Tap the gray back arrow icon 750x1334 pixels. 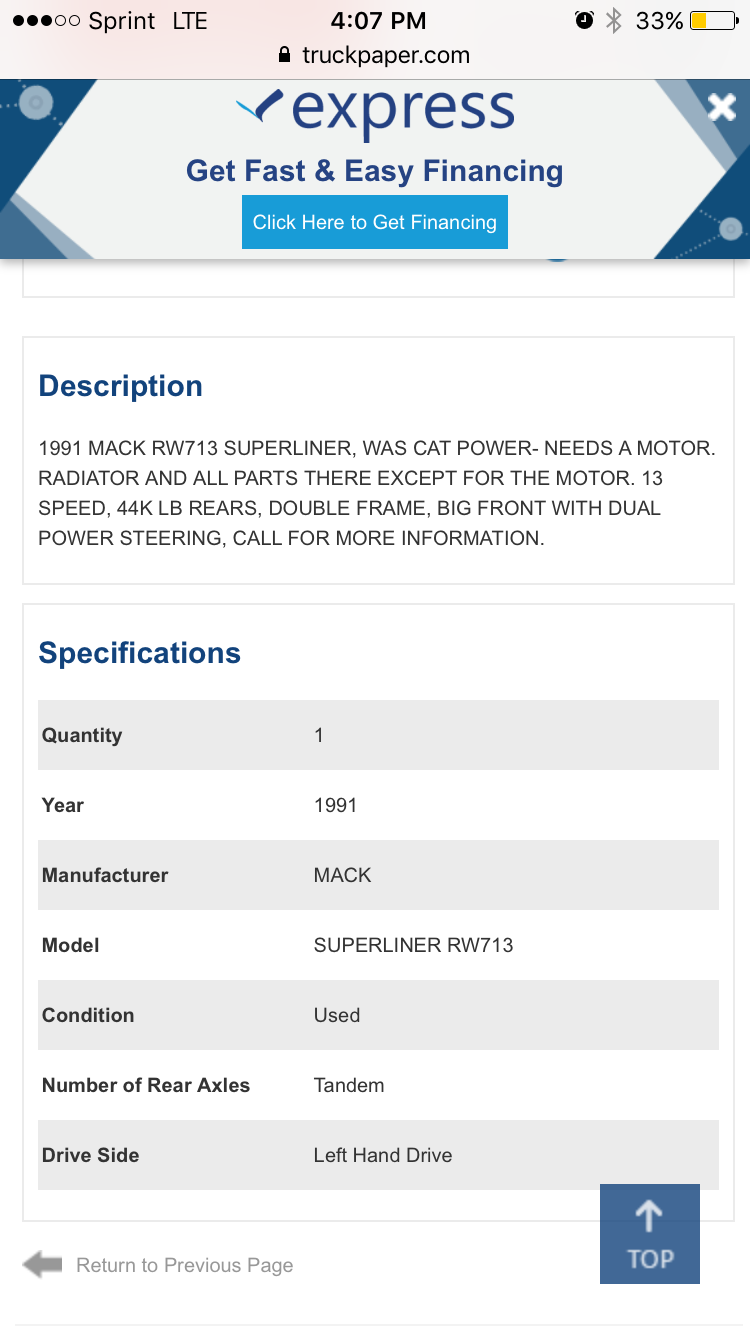42,1265
